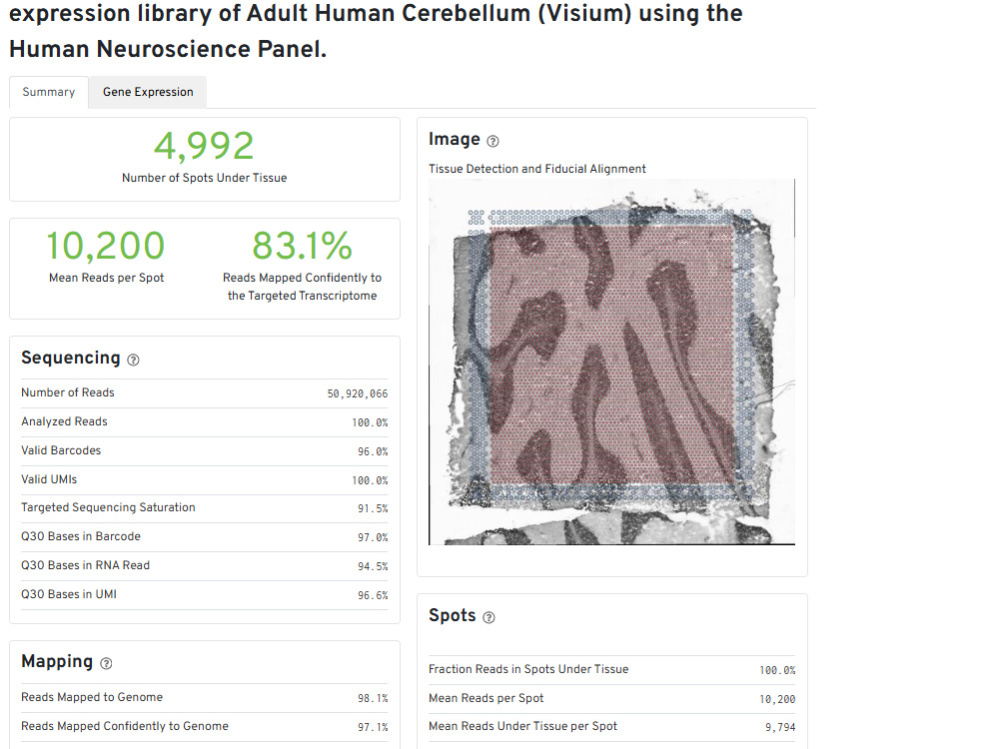Click the tissue detection fiducial alignment image

(x=612, y=362)
